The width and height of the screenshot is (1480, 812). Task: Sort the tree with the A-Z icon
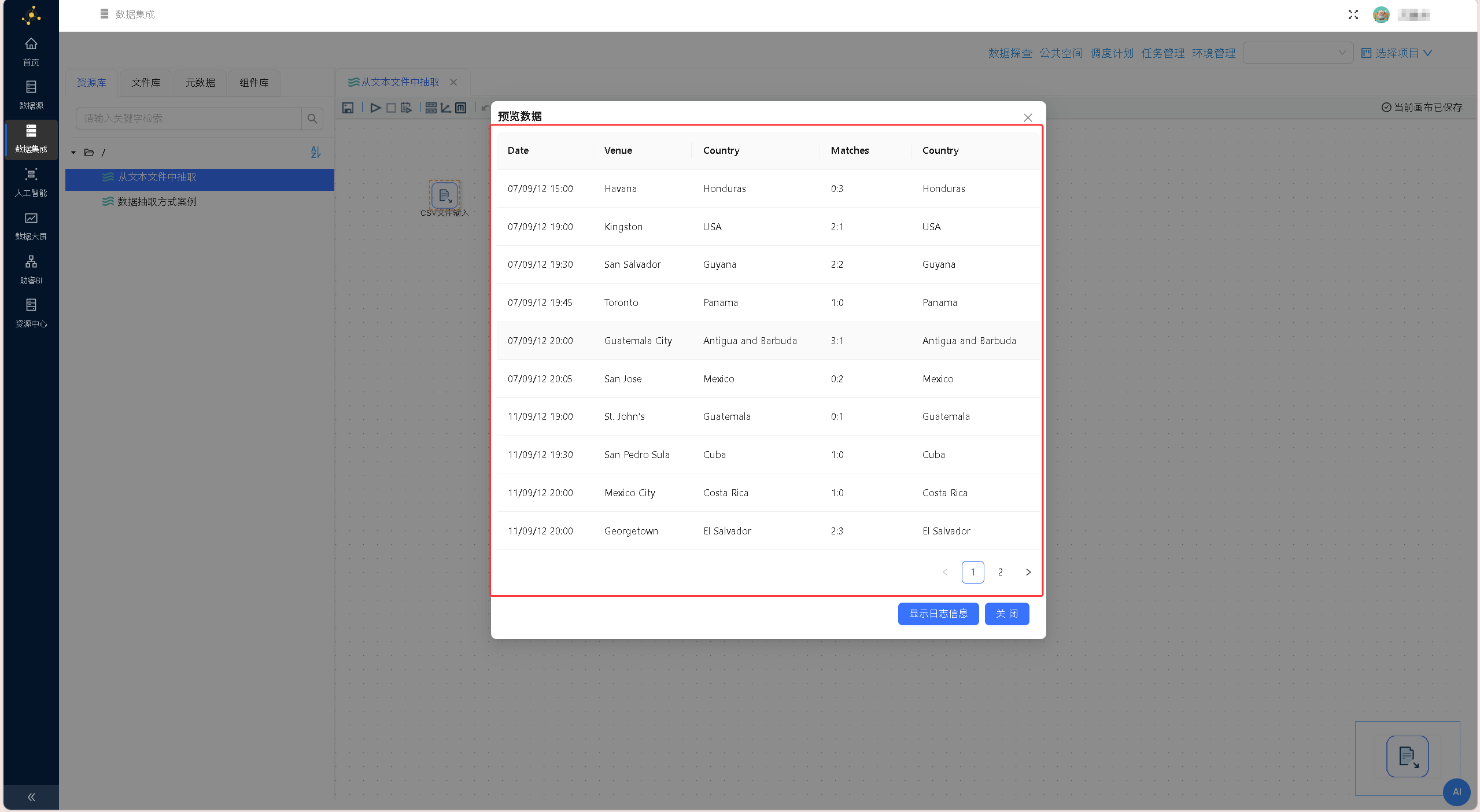[x=315, y=152]
